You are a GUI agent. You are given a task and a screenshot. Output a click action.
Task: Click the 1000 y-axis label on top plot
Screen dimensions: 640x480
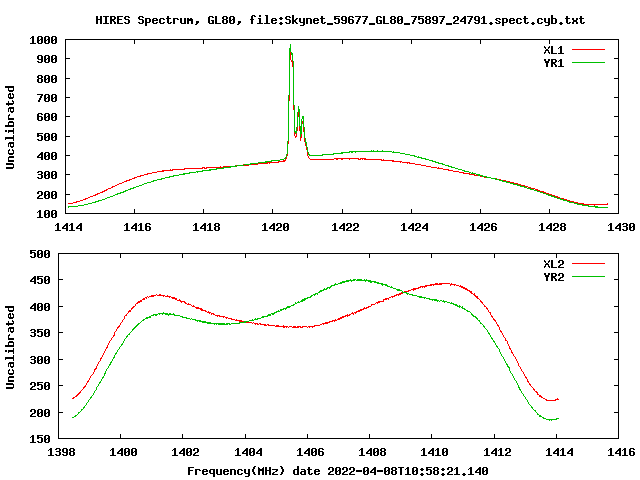(x=43, y=40)
